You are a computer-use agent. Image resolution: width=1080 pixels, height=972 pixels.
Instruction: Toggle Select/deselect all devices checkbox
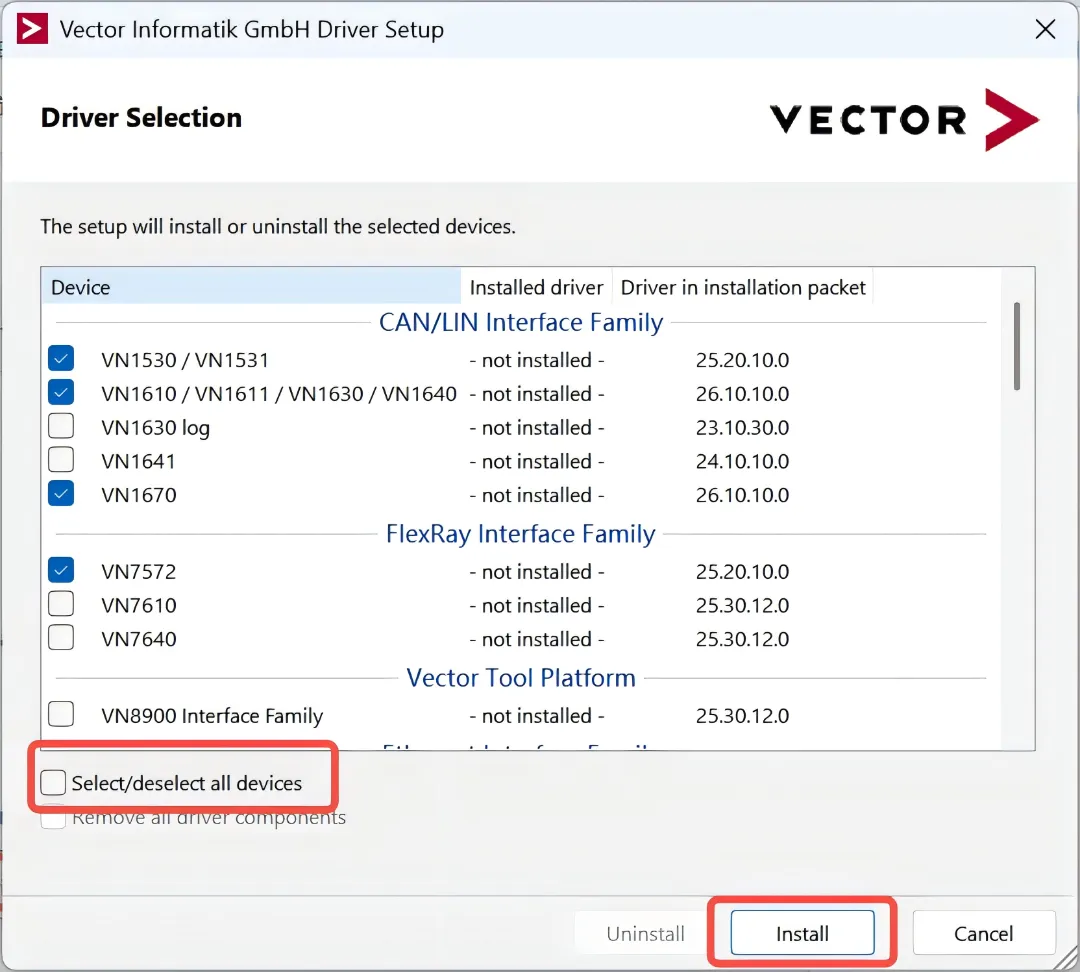tap(53, 783)
